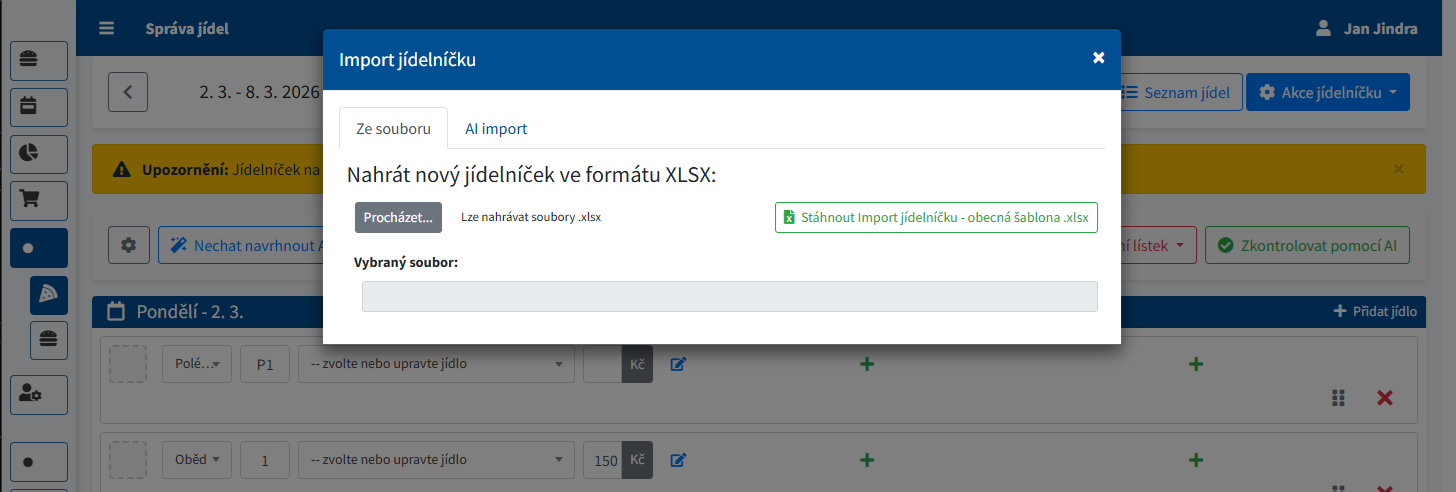Click the price field showing 150

tap(602, 460)
